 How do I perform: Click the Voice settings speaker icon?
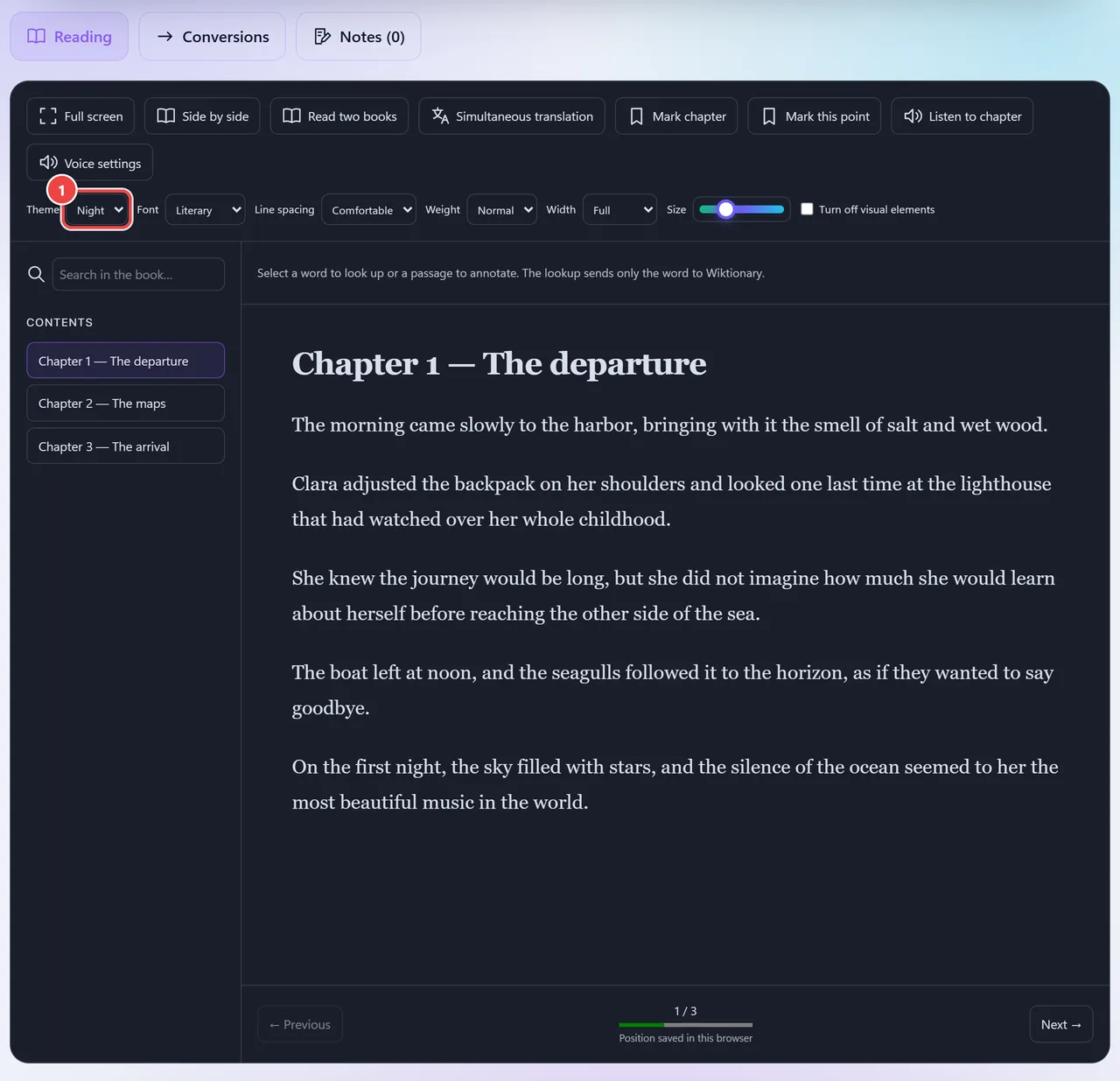[48, 163]
